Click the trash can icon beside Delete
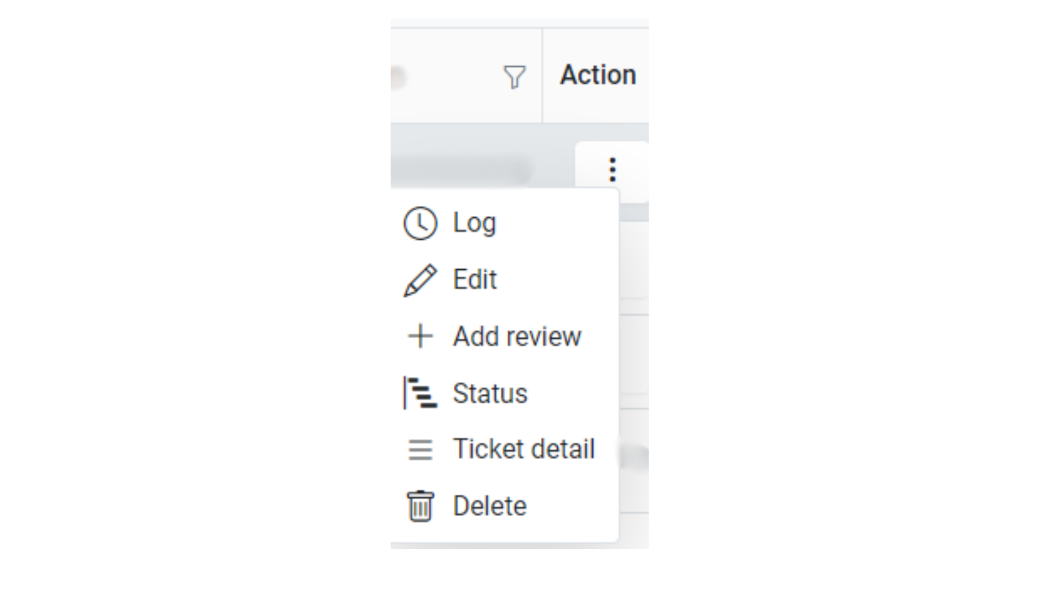This screenshot has height=591, width=1051. pos(420,506)
